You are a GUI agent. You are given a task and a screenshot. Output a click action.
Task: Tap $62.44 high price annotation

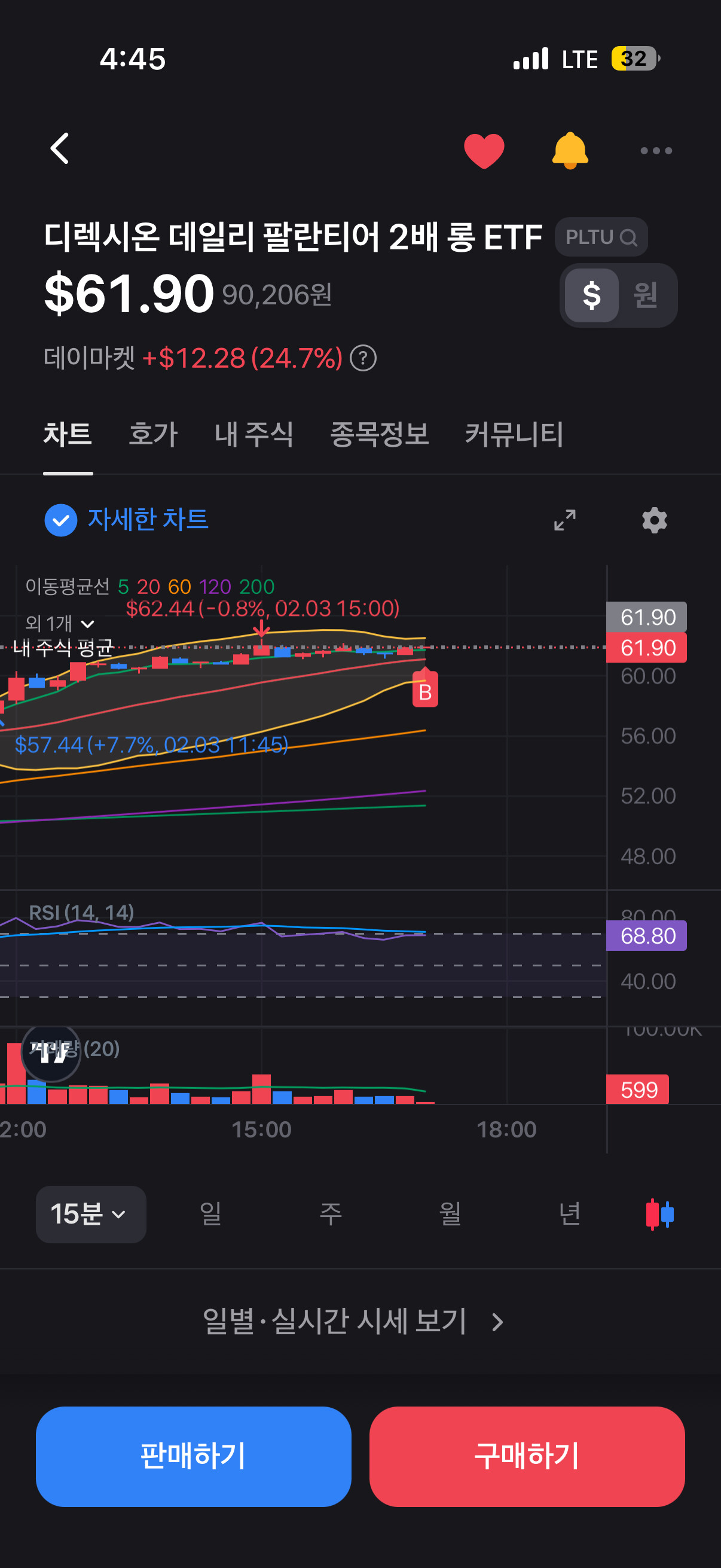click(x=262, y=608)
